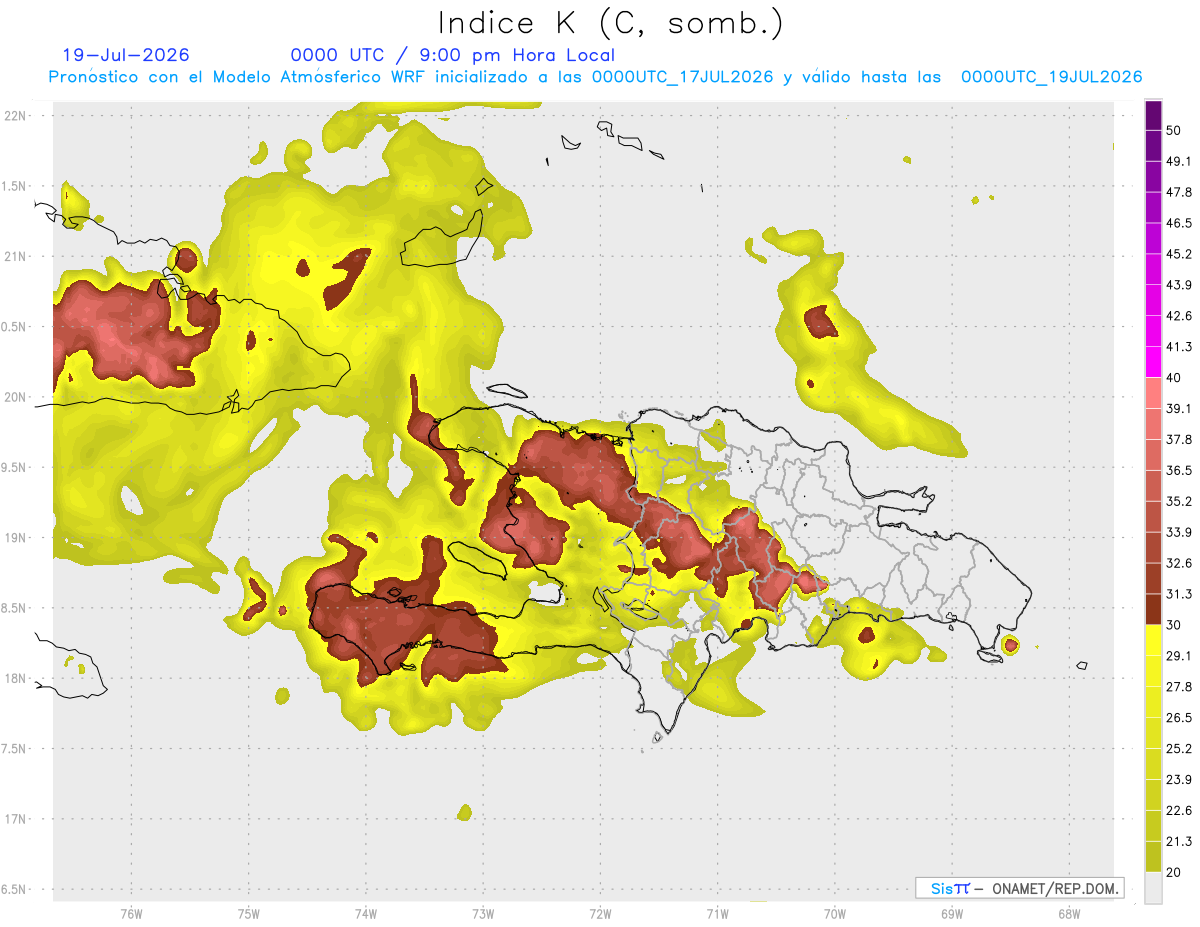The height and width of the screenshot is (927, 1200).
Task: Click the "36.5" color scale value
Action: pyautogui.click(x=1179, y=471)
